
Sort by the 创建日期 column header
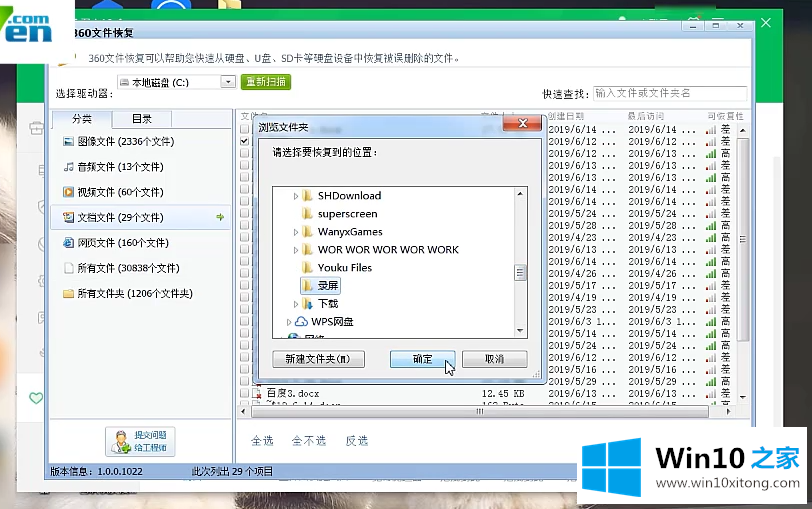566,116
